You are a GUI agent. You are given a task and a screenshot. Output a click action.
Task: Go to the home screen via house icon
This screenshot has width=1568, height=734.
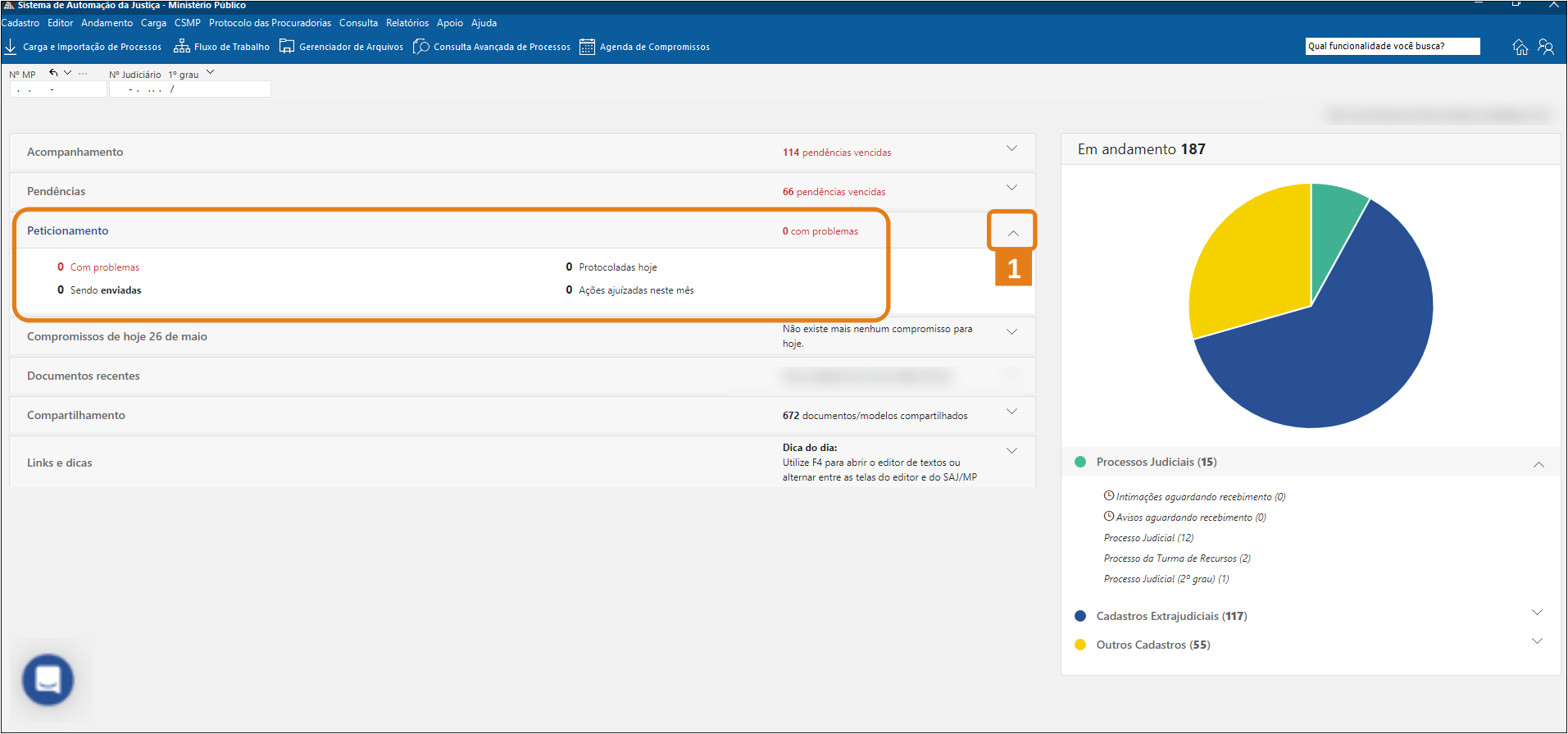1520,47
